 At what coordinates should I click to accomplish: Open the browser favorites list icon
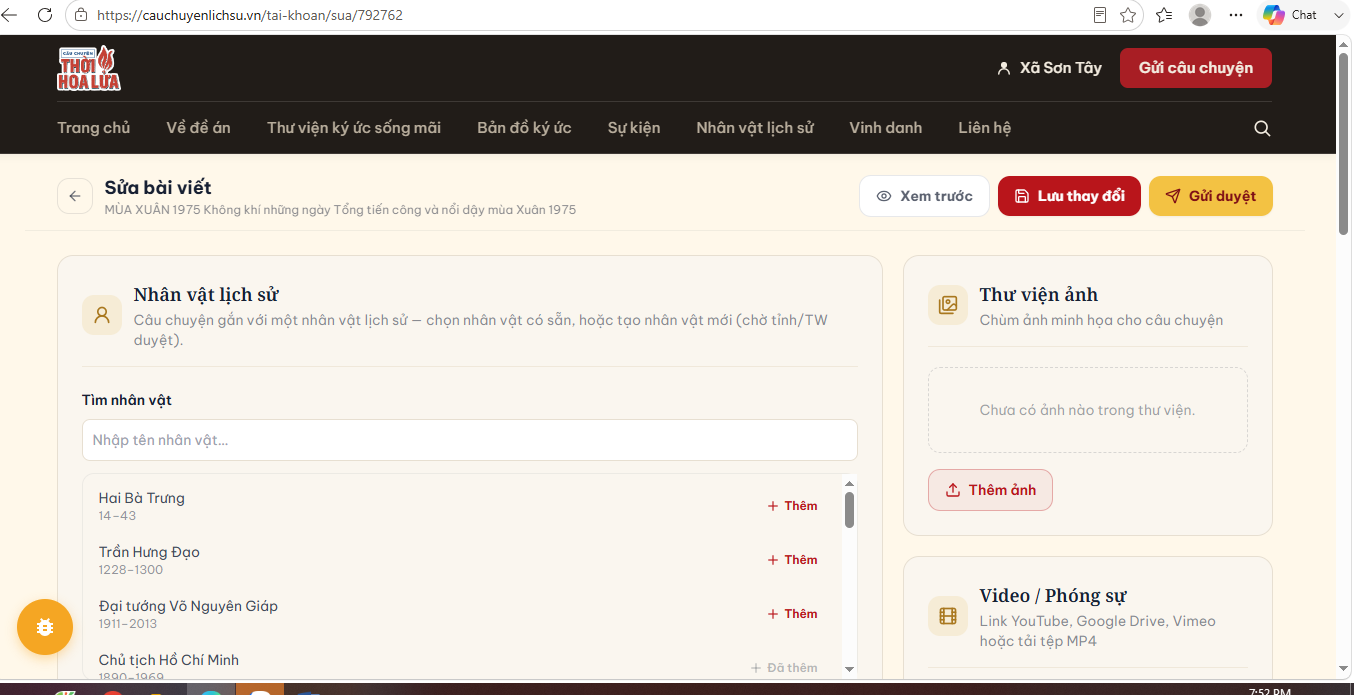click(x=1164, y=15)
